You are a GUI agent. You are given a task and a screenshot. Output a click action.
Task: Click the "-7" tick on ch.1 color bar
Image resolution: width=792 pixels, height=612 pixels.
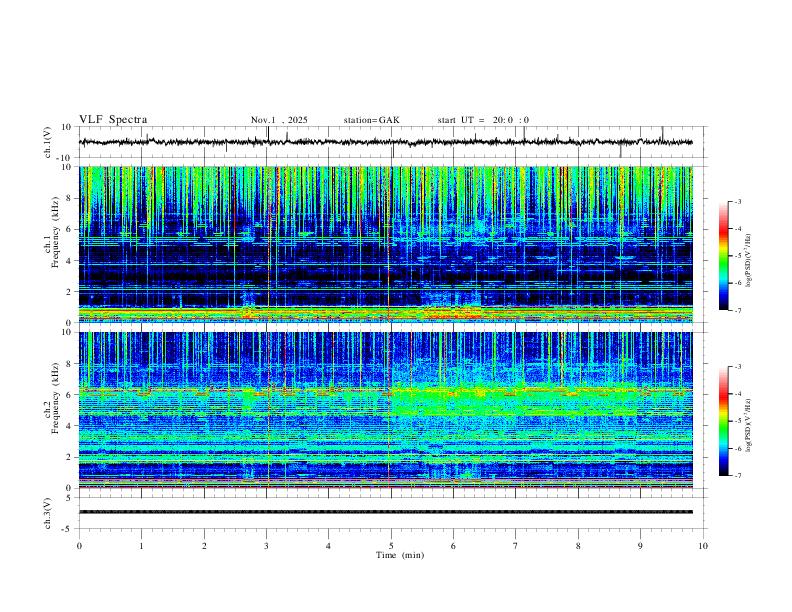click(738, 311)
